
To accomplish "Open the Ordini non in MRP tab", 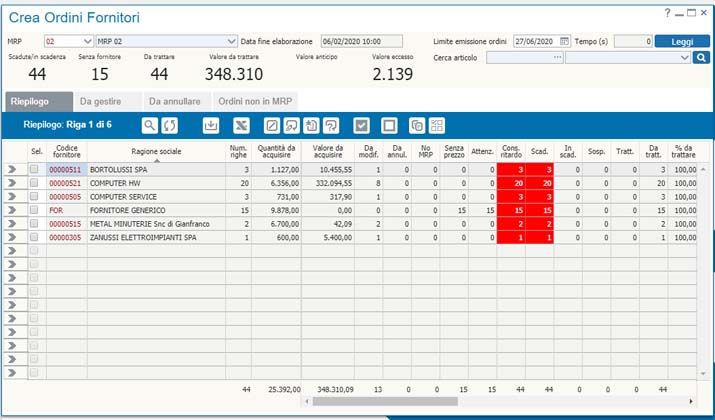I will (256, 101).
